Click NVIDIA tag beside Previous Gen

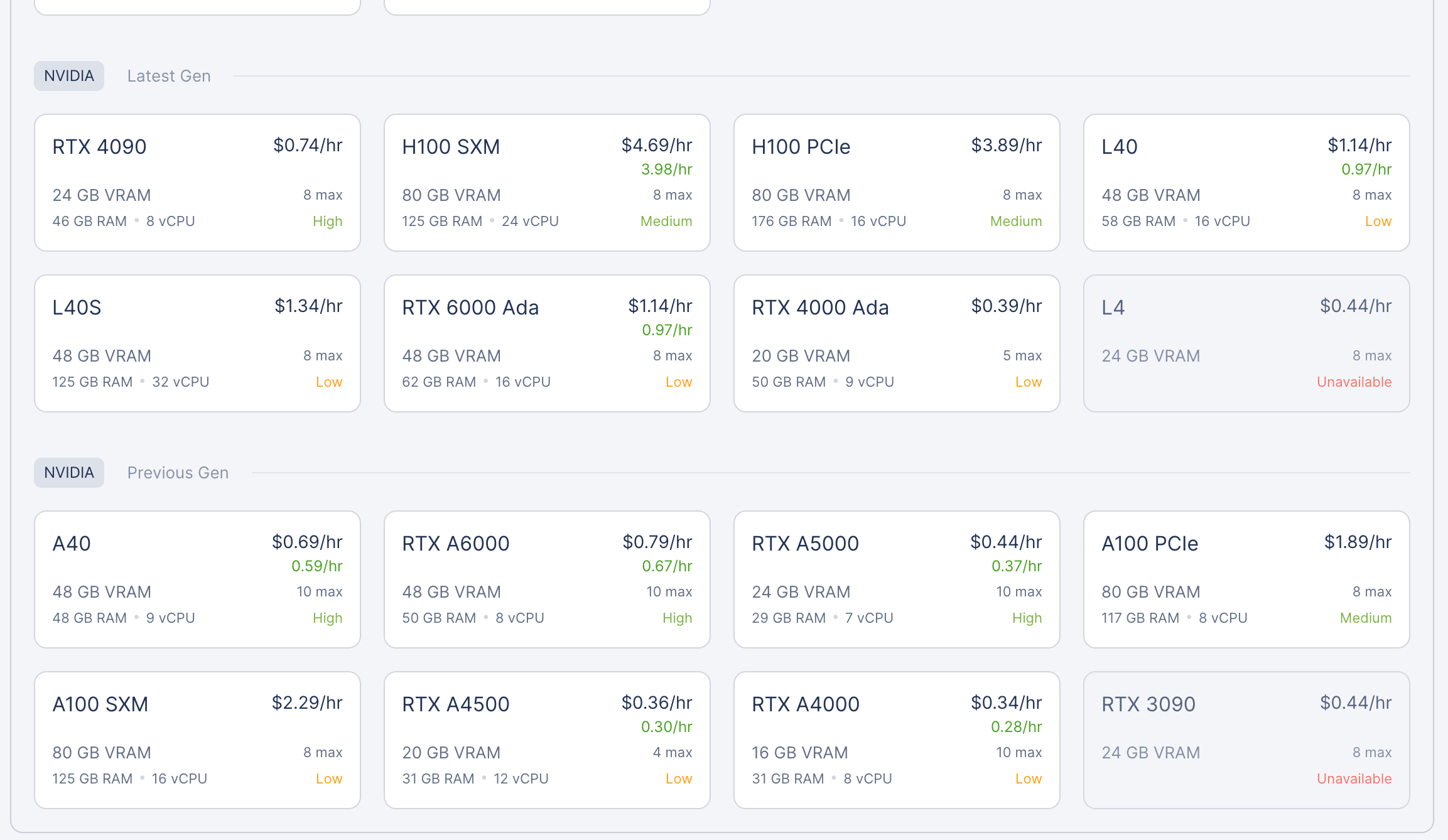pyautogui.click(x=69, y=473)
